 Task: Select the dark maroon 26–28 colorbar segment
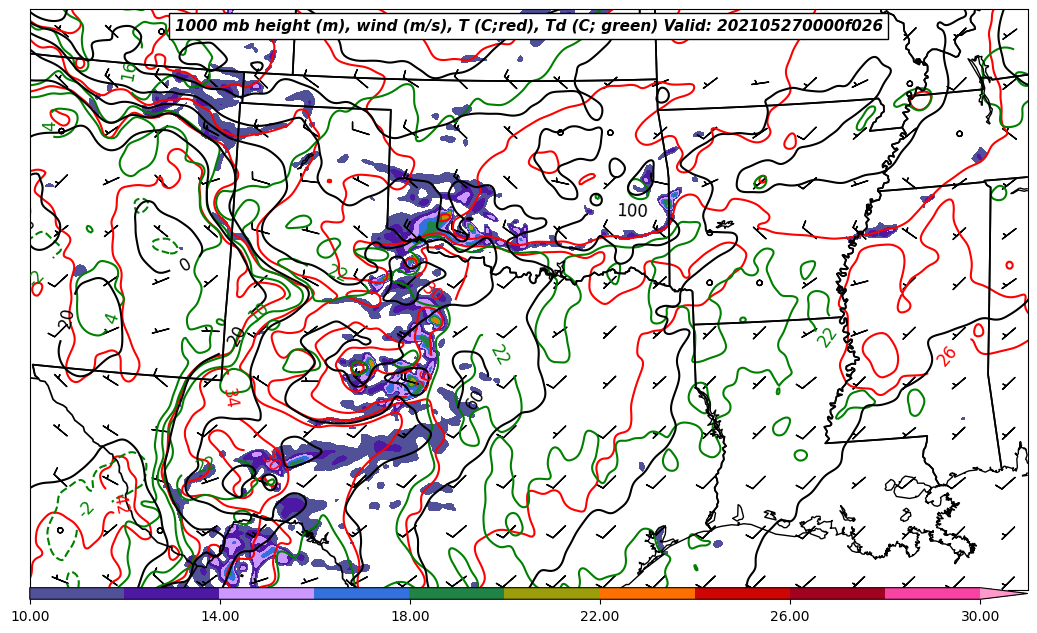pyautogui.click(x=837, y=593)
